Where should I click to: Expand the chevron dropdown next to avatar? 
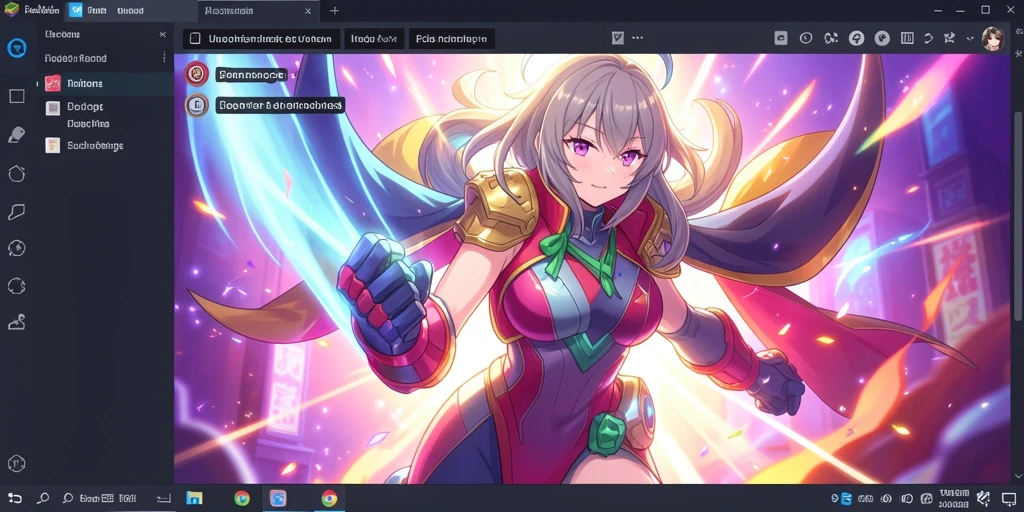tap(970, 39)
